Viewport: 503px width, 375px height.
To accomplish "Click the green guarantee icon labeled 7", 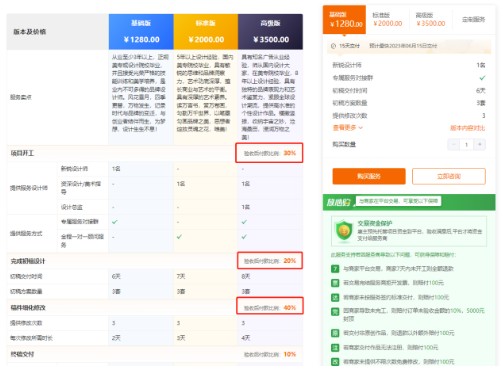I will click(335, 269).
